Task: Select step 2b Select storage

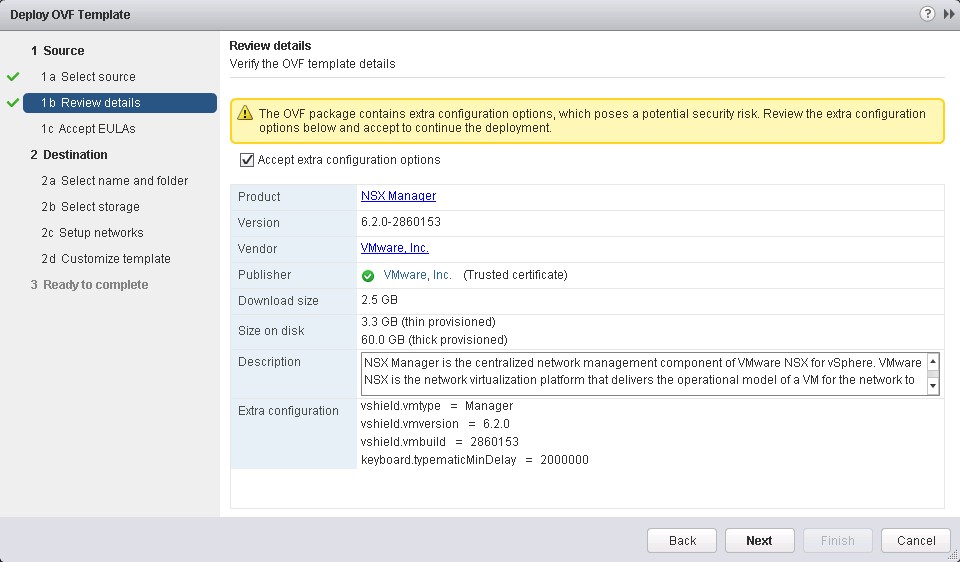Action: [x=90, y=207]
